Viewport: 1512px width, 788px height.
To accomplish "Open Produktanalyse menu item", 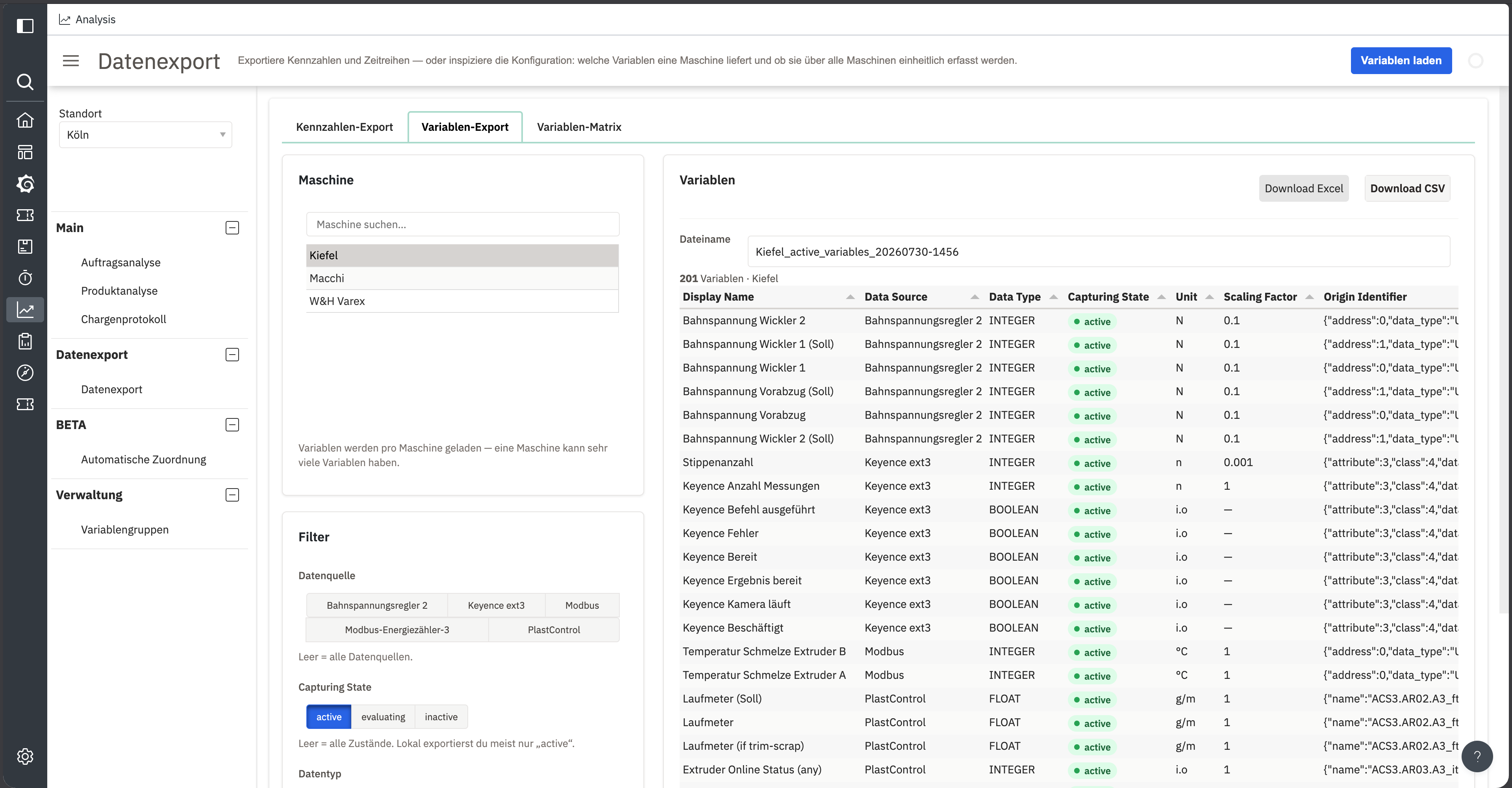I will pos(119,291).
